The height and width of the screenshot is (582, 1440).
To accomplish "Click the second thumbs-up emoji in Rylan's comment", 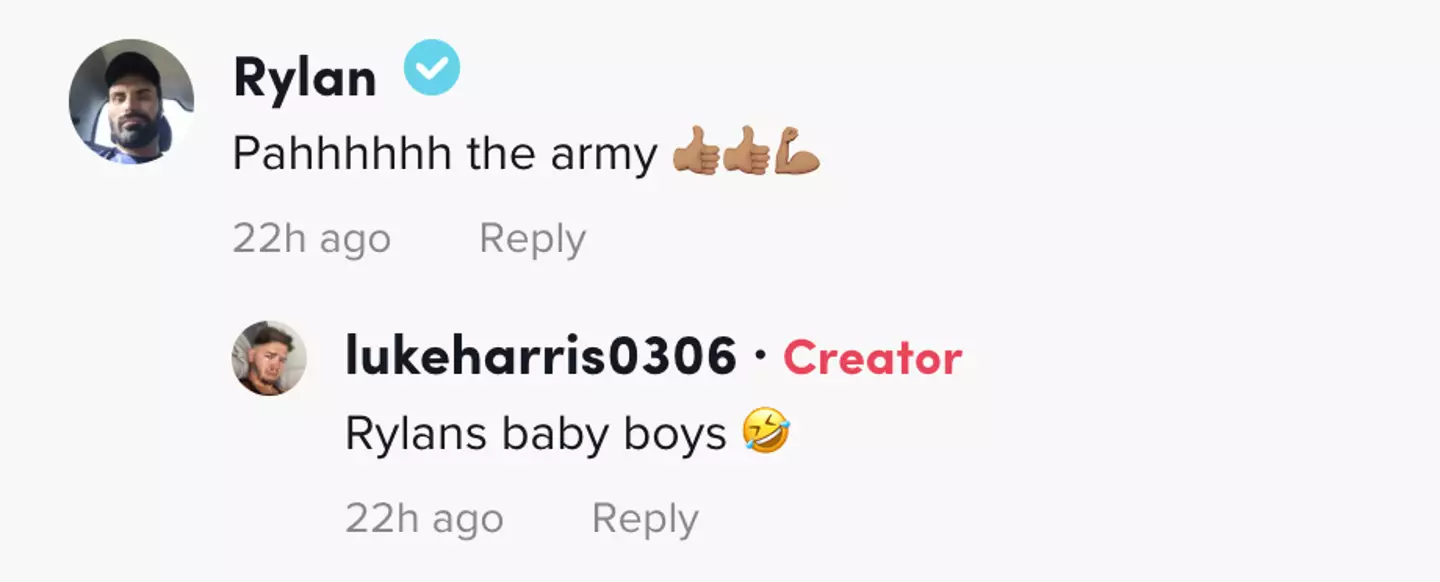I will 746,155.
